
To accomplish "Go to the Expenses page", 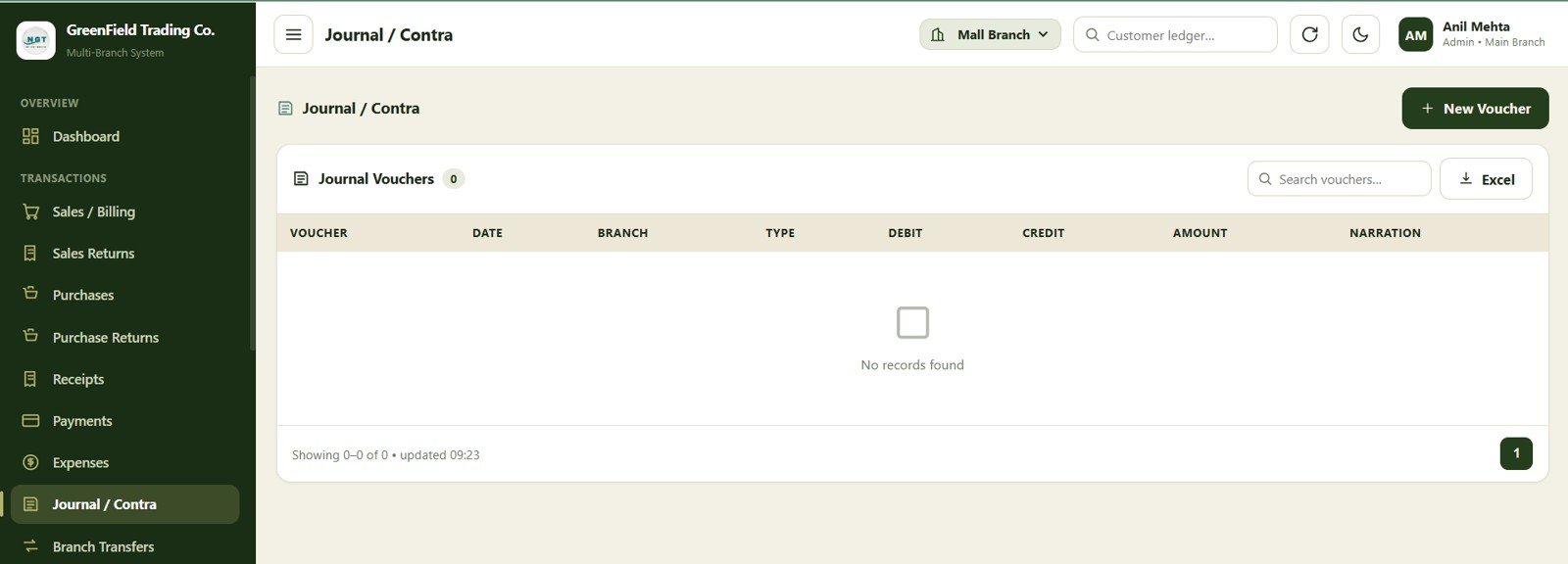I will [124, 462].
